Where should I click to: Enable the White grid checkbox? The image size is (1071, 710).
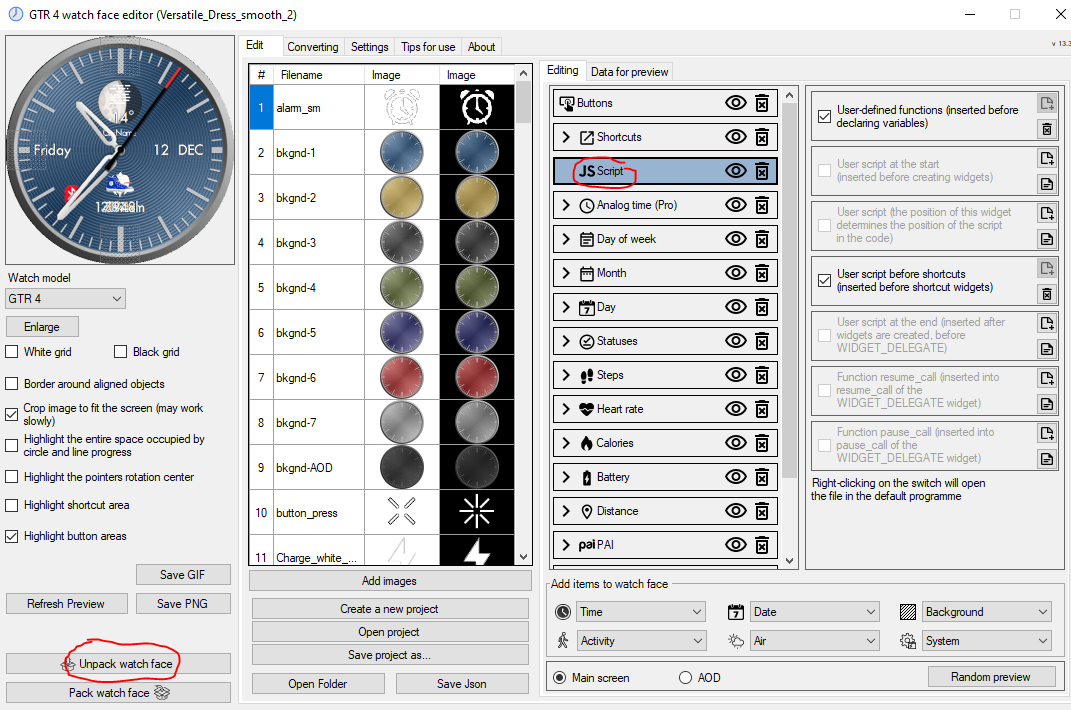pos(12,352)
